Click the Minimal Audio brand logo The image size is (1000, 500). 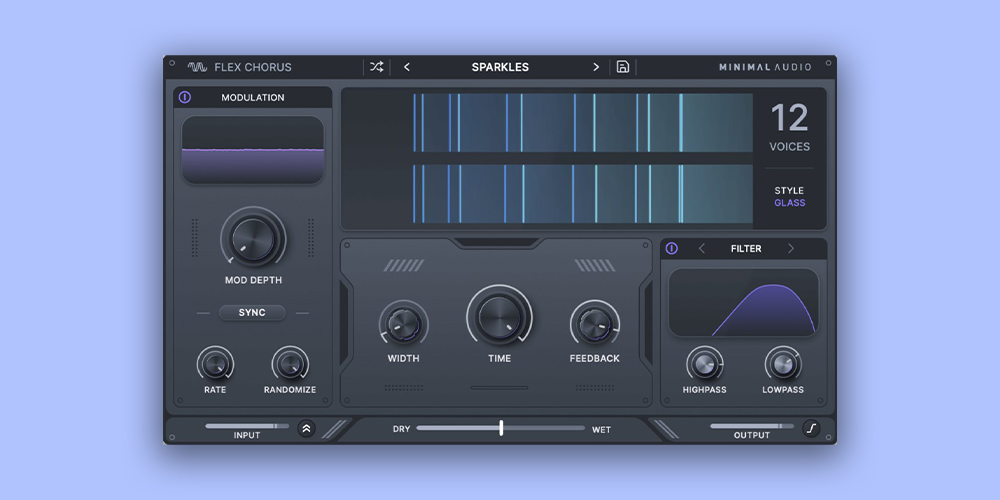[x=764, y=67]
